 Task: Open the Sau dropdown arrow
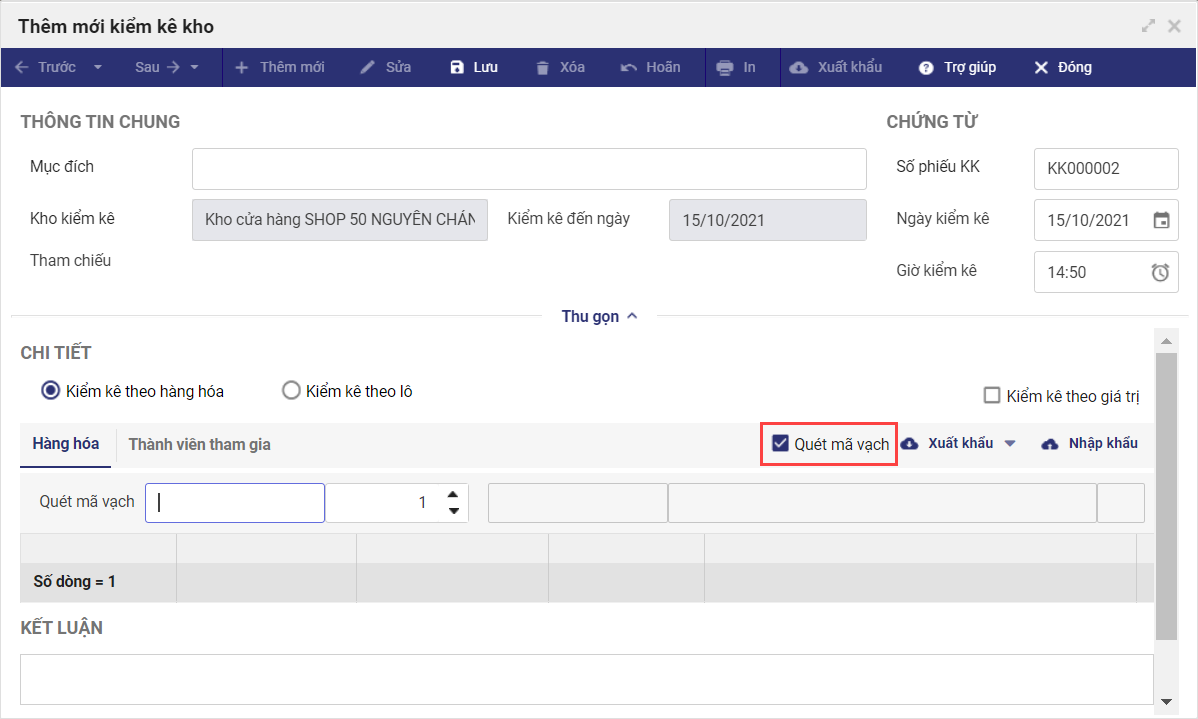coord(194,67)
